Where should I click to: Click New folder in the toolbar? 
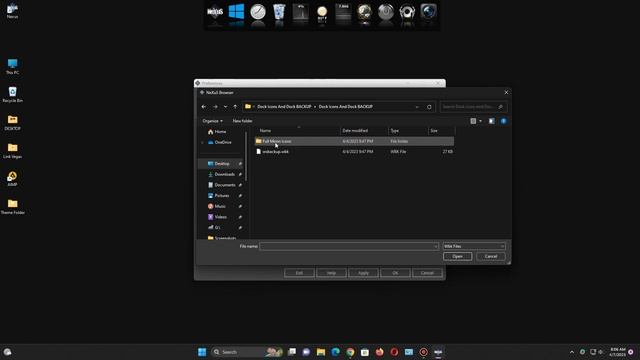pos(242,121)
